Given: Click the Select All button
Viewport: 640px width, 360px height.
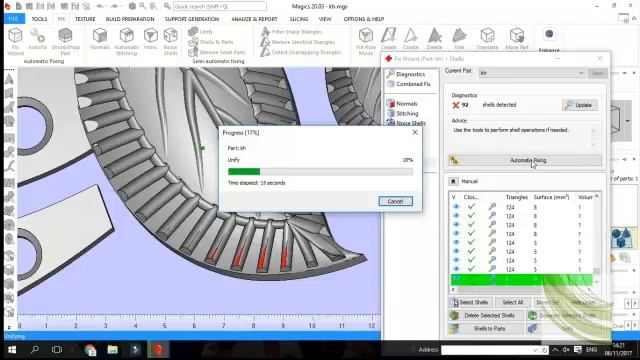Looking at the screenshot, I should tap(513, 302).
